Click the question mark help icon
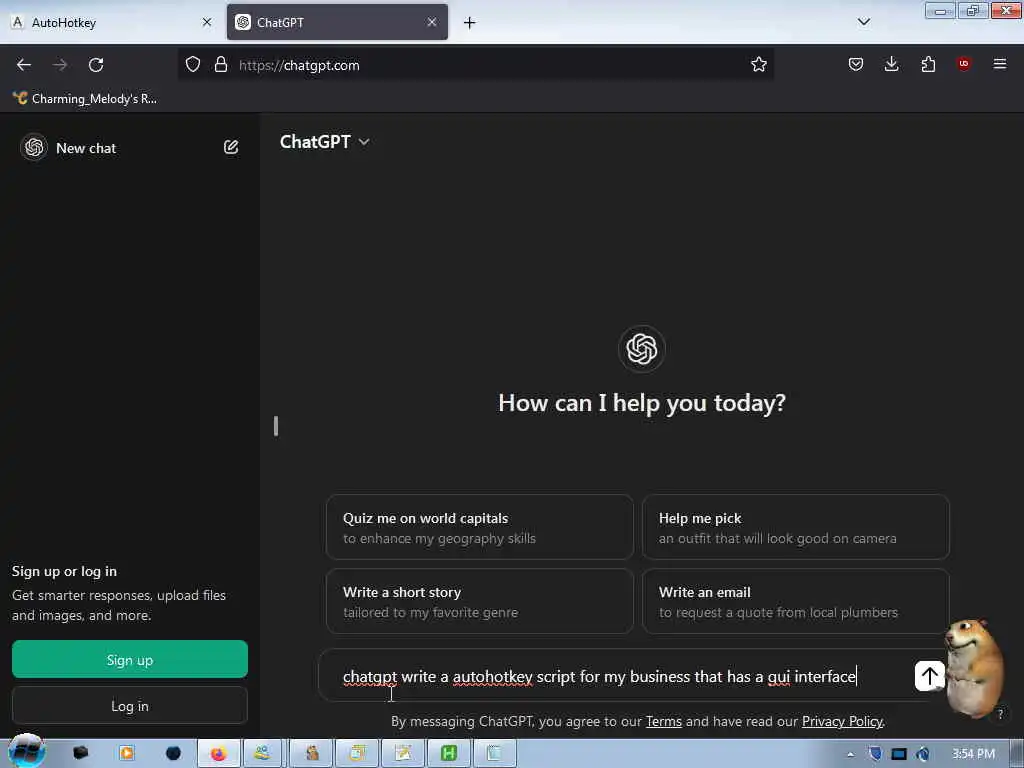 point(1000,714)
